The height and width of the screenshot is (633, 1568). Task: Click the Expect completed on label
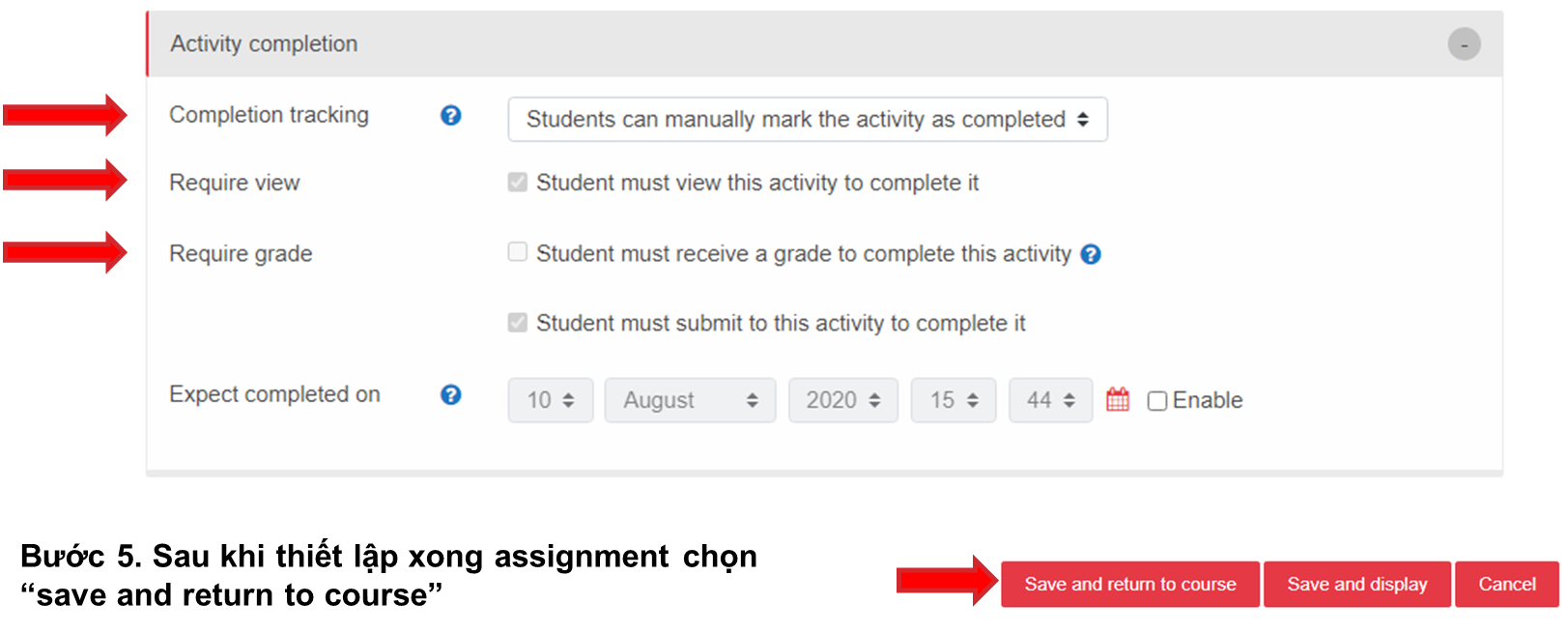coord(274,394)
